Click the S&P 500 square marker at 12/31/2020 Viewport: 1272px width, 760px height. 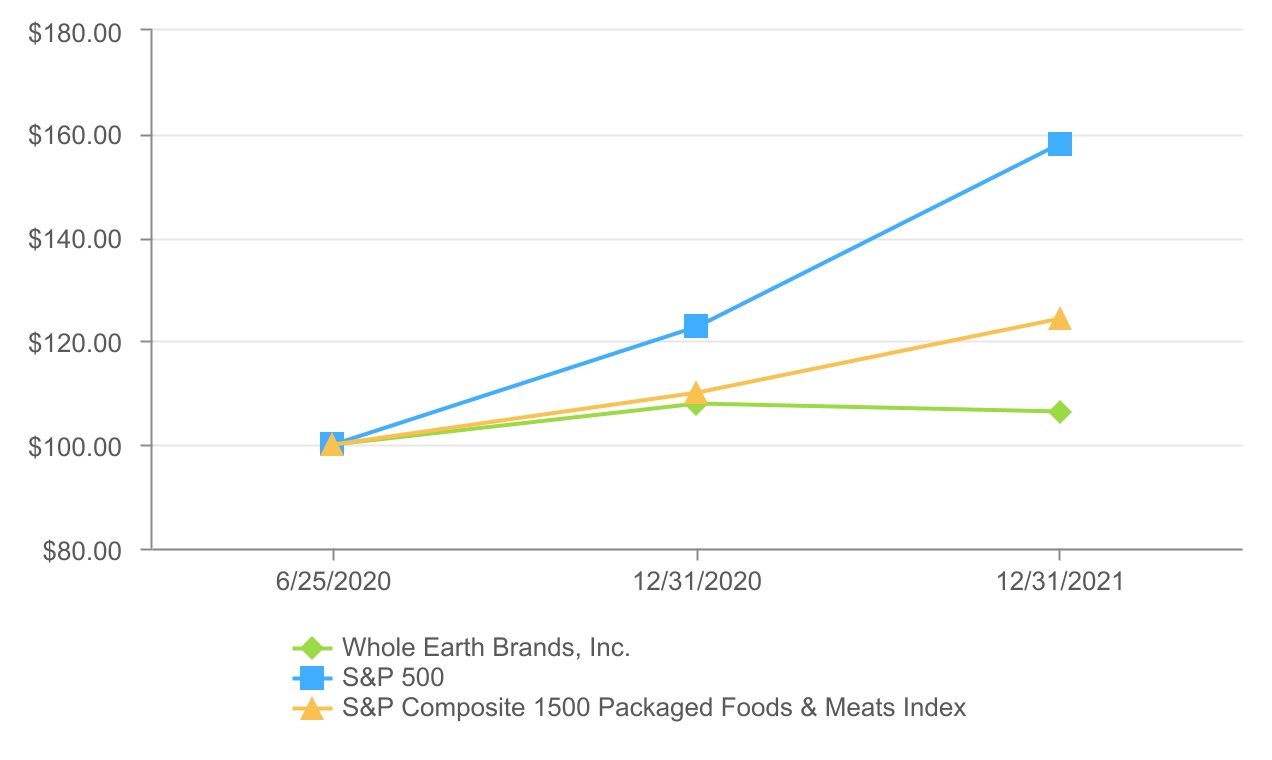click(696, 326)
